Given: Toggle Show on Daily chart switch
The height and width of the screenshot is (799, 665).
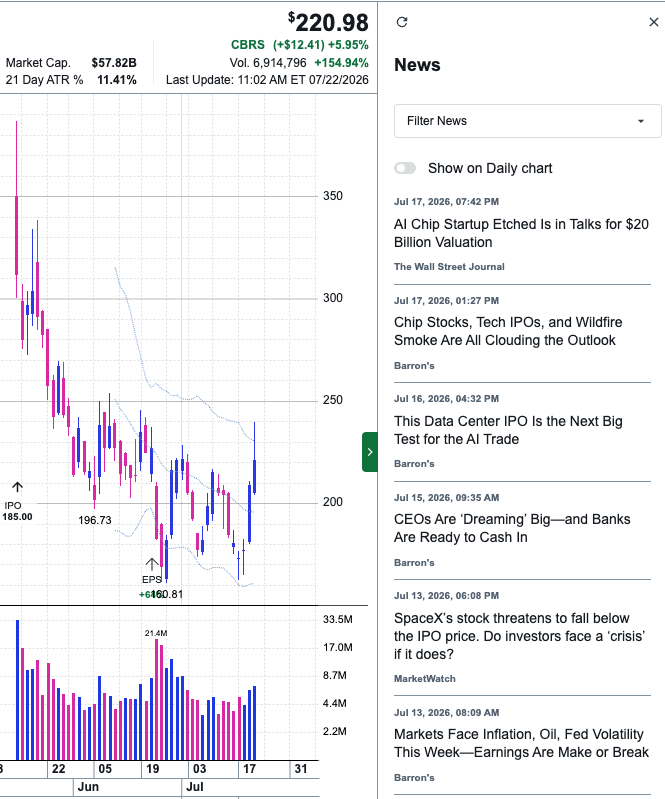Looking at the screenshot, I should (x=405, y=168).
